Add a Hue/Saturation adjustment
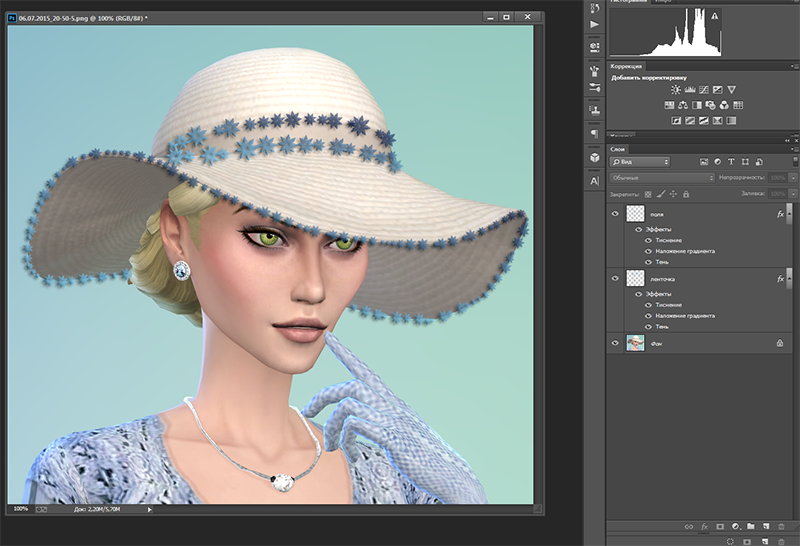 point(669,105)
